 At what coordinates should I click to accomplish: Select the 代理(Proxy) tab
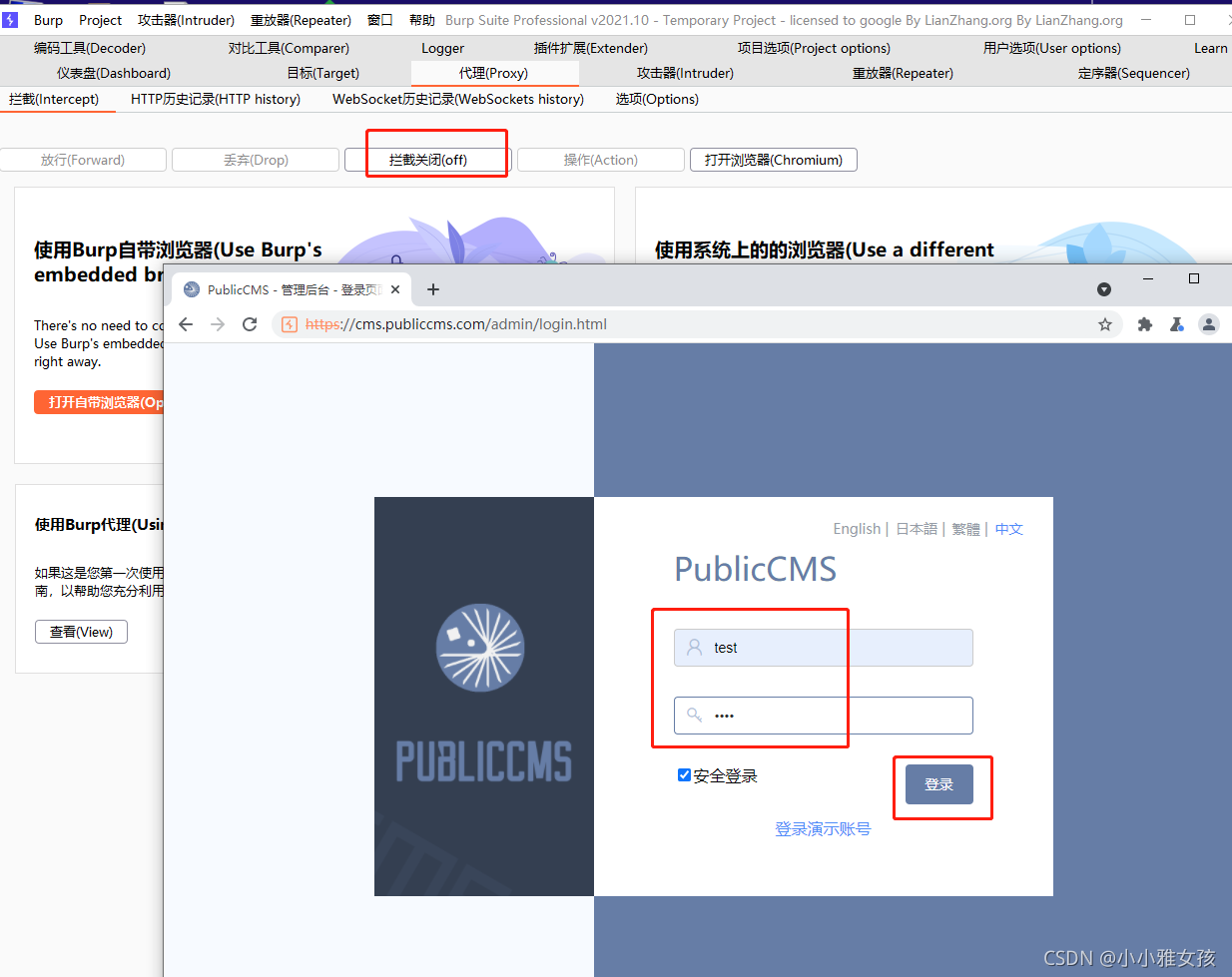(x=493, y=73)
